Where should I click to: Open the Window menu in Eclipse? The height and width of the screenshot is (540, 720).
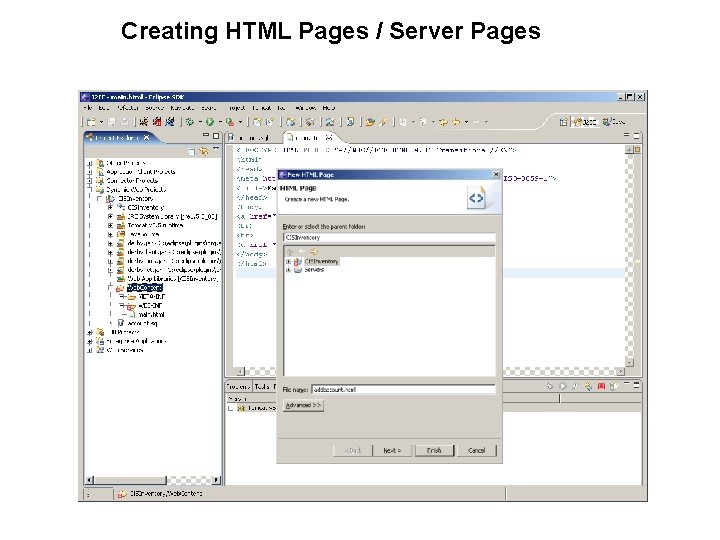click(x=305, y=108)
